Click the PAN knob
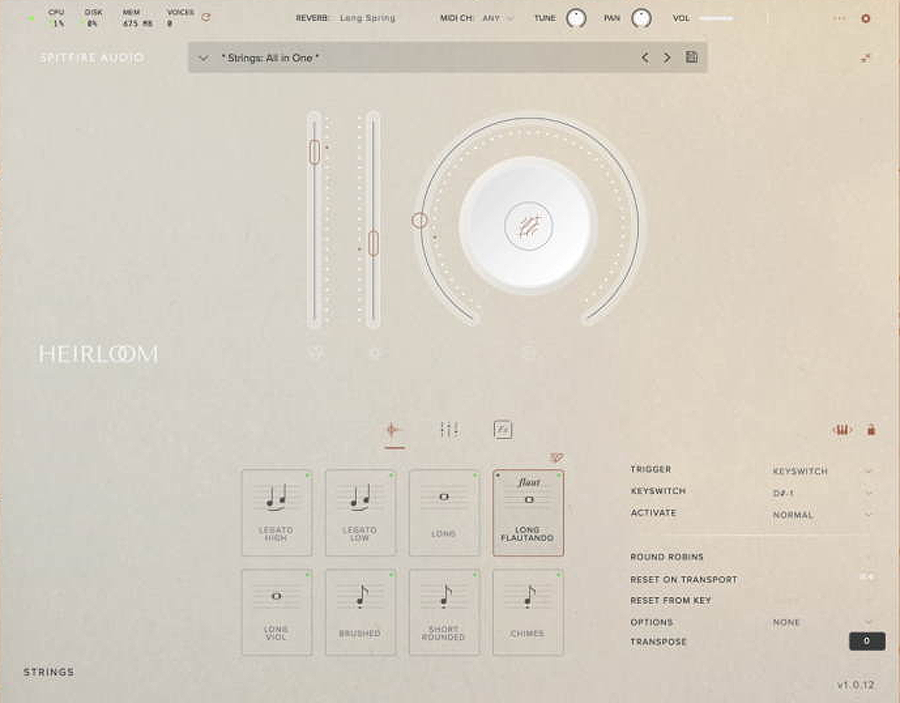The width and height of the screenshot is (900, 703). click(x=641, y=18)
